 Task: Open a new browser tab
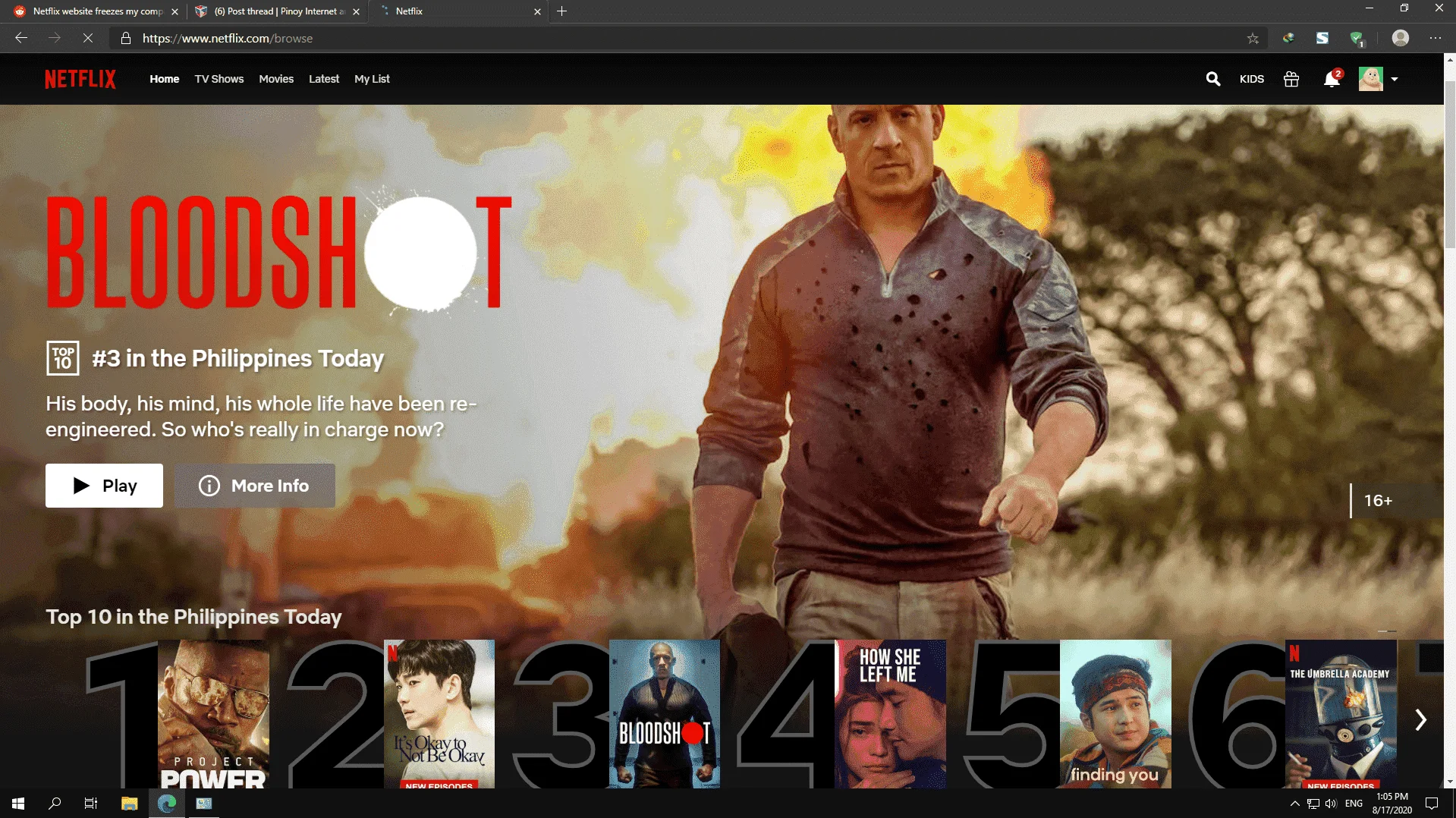tap(561, 11)
